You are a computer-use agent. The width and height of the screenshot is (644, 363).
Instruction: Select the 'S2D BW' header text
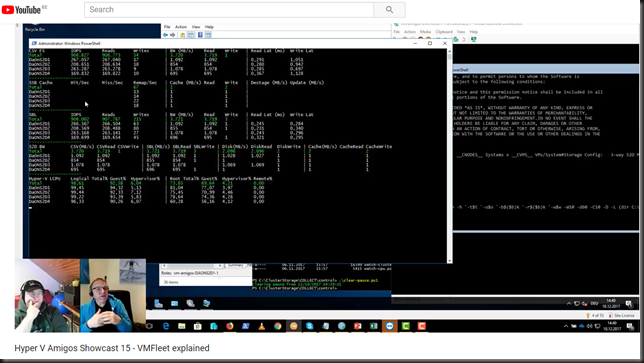(x=37, y=147)
